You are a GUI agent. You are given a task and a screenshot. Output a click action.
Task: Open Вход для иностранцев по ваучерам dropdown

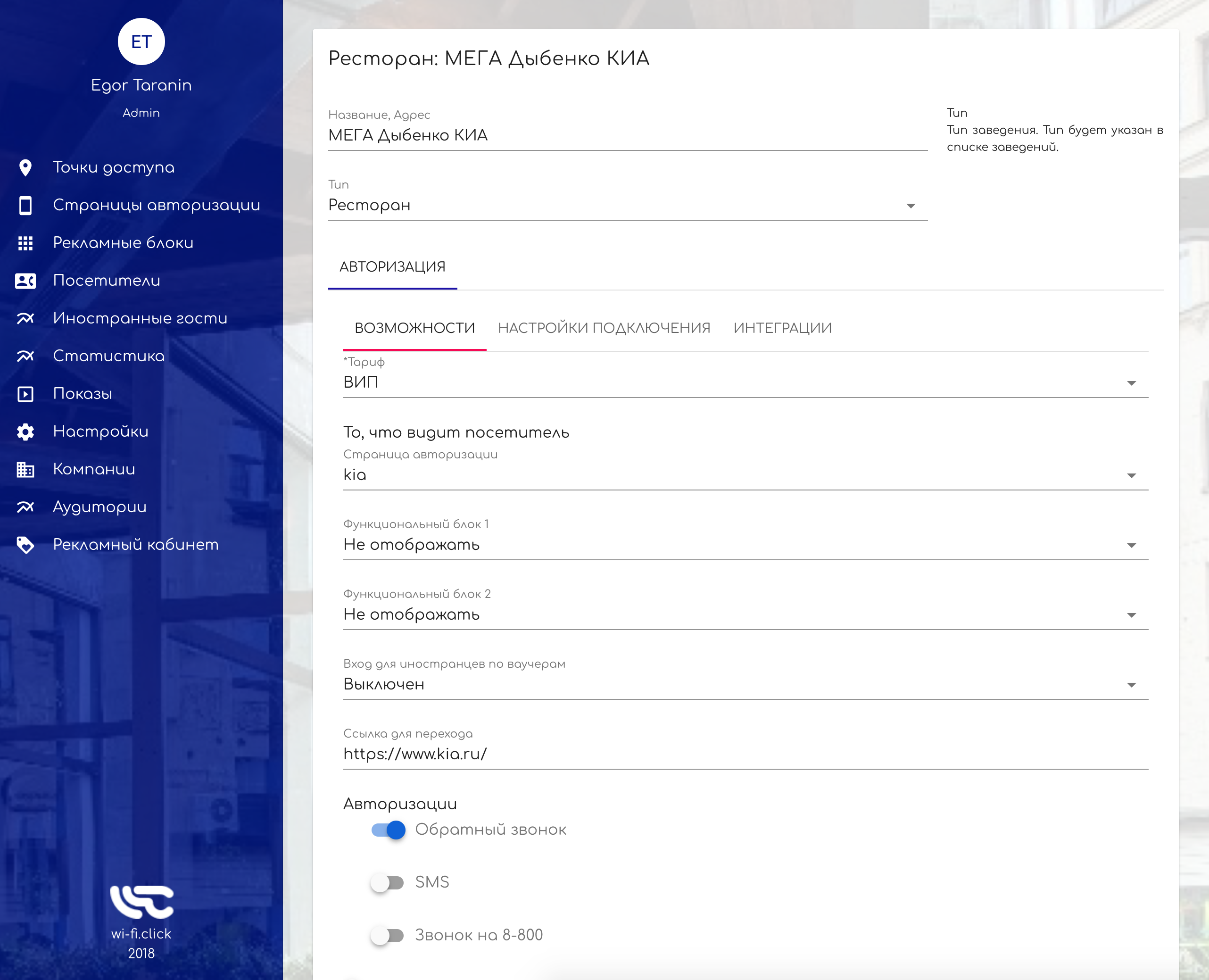click(x=745, y=685)
